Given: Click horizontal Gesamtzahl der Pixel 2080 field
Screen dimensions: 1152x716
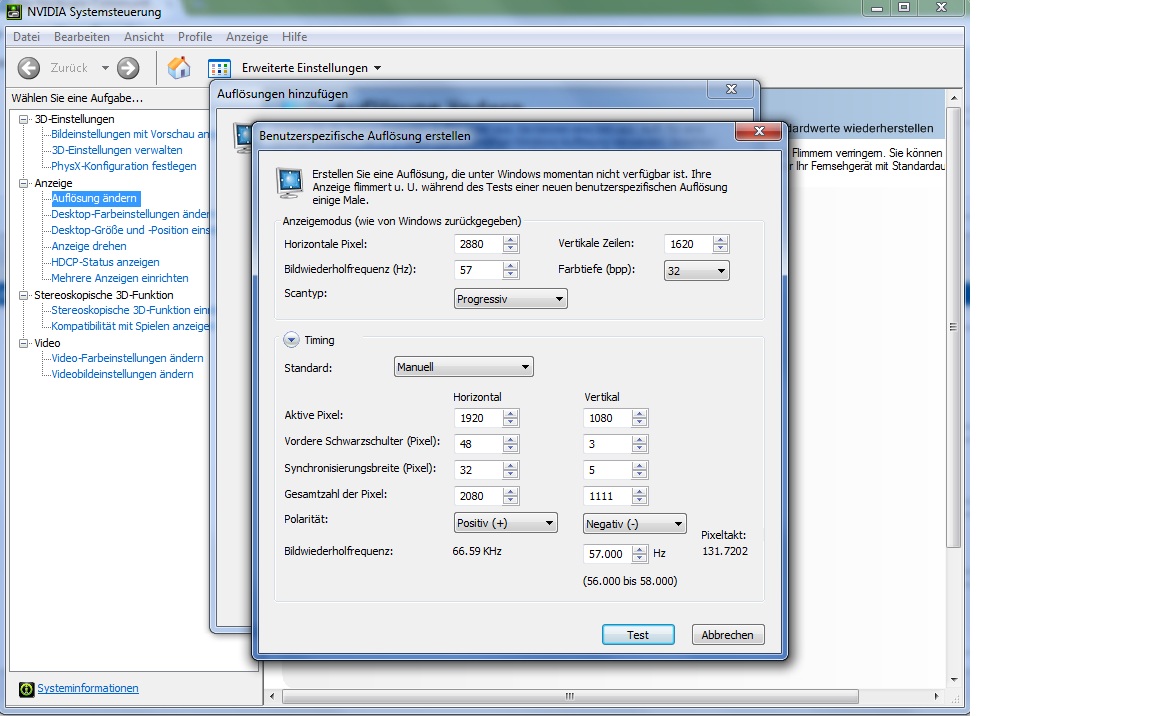Looking at the screenshot, I should click(478, 496).
